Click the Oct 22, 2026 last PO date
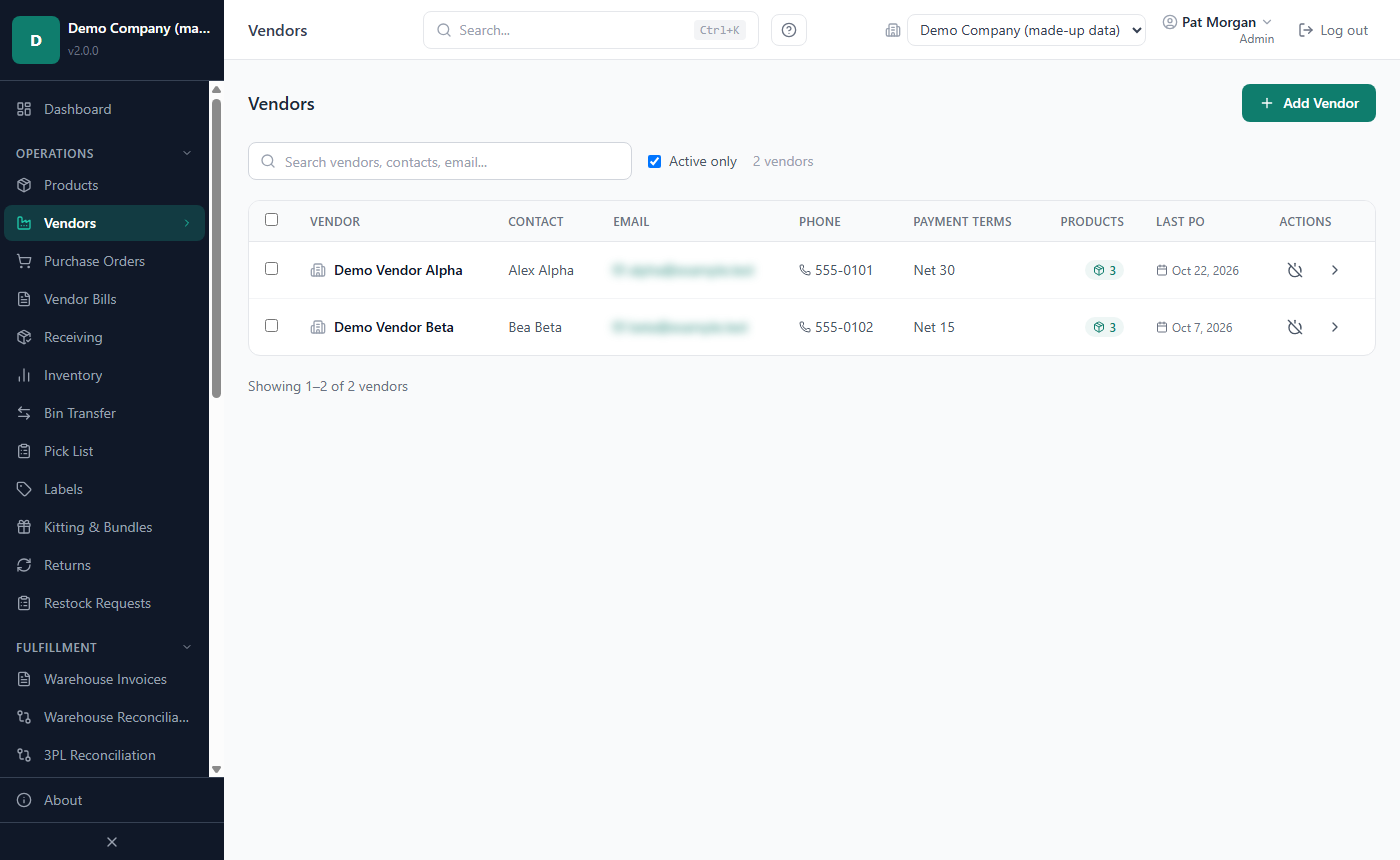 coord(1198,270)
